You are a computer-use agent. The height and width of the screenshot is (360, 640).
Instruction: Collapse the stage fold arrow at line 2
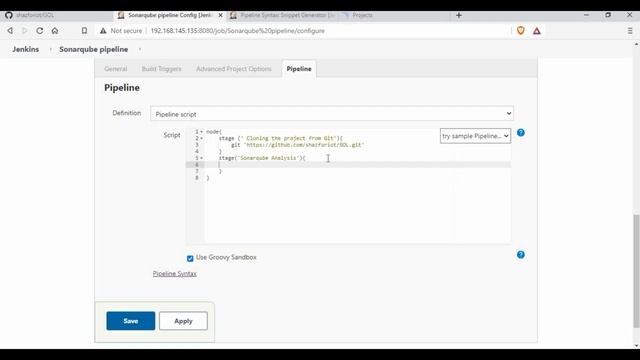pyautogui.click(x=202, y=138)
